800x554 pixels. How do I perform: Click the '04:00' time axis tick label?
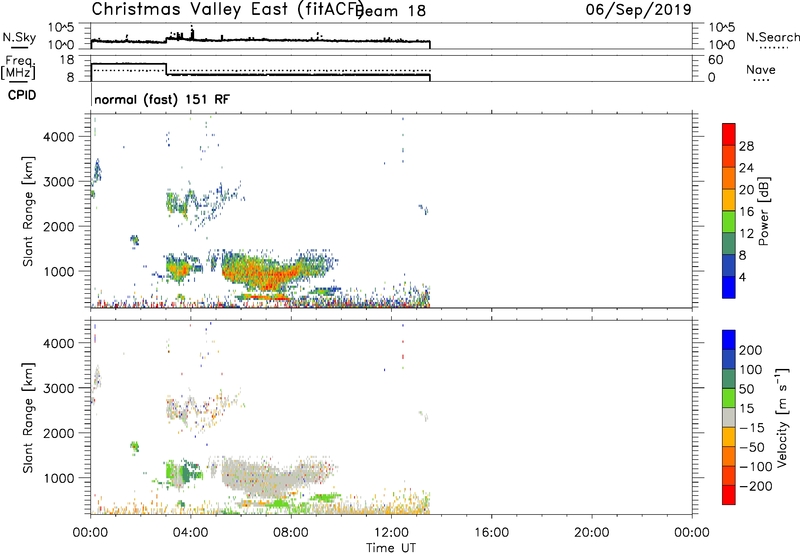pyautogui.click(x=191, y=533)
